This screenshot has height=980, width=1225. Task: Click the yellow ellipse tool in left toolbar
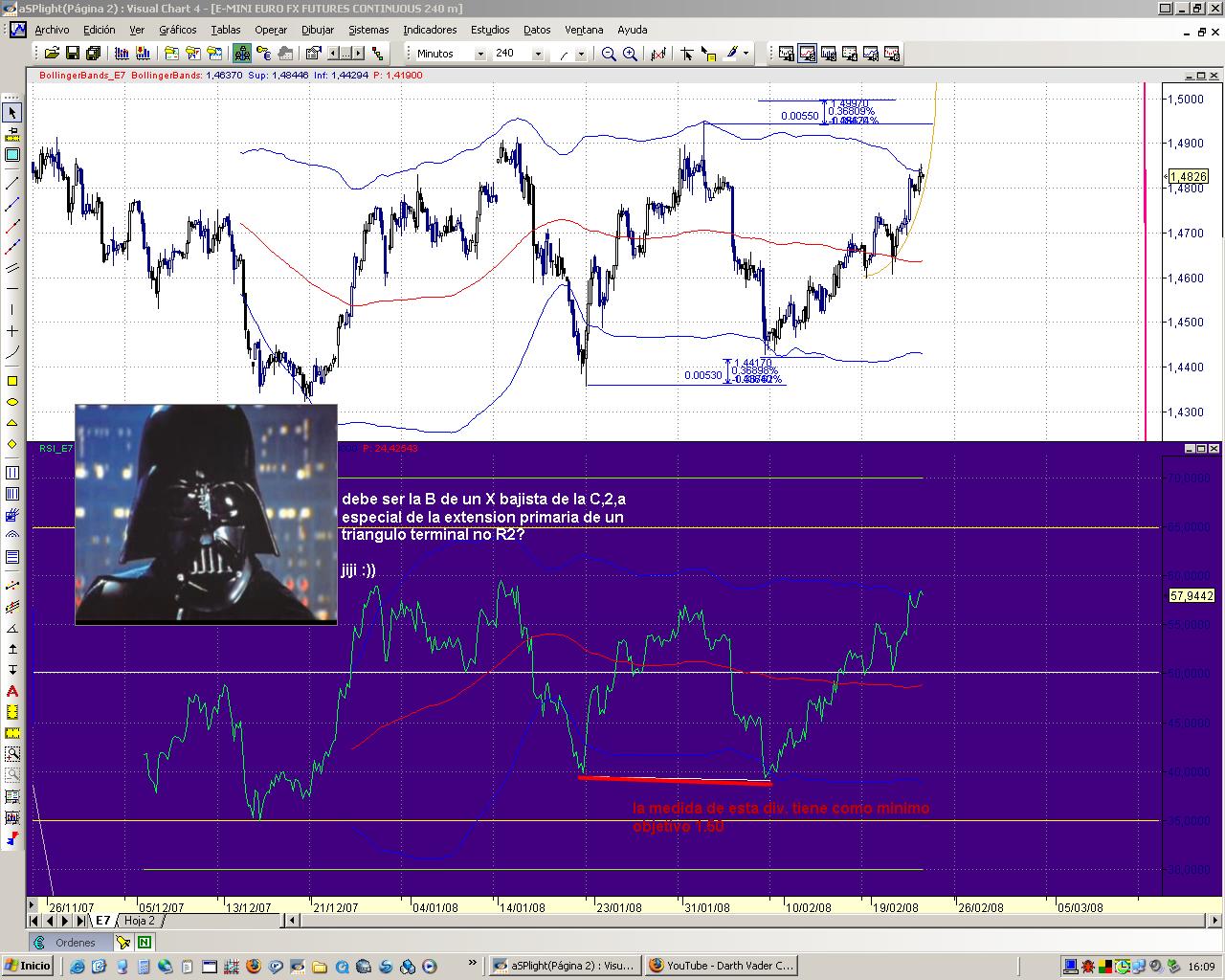[x=12, y=403]
